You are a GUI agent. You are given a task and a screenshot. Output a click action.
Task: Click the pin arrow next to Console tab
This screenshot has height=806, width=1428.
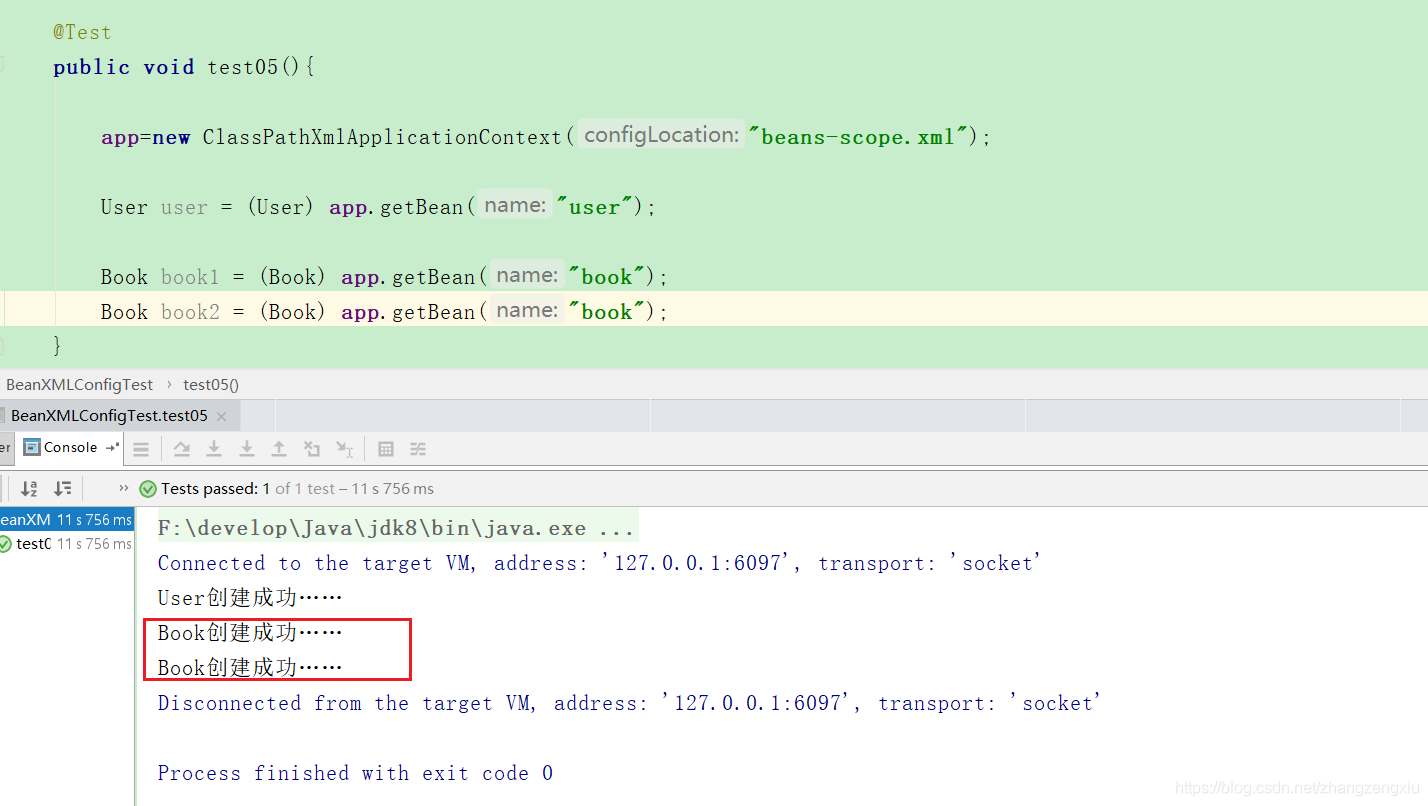[x=112, y=447]
